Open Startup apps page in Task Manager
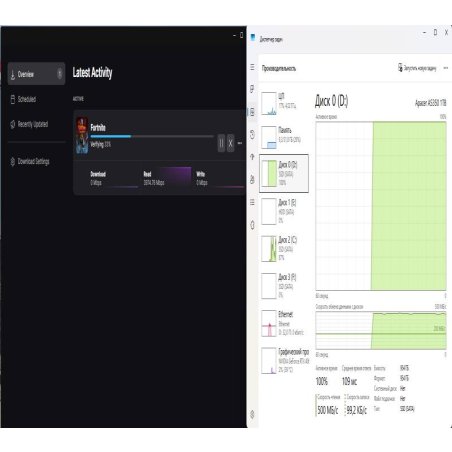The image size is (452, 452). pos(252,157)
